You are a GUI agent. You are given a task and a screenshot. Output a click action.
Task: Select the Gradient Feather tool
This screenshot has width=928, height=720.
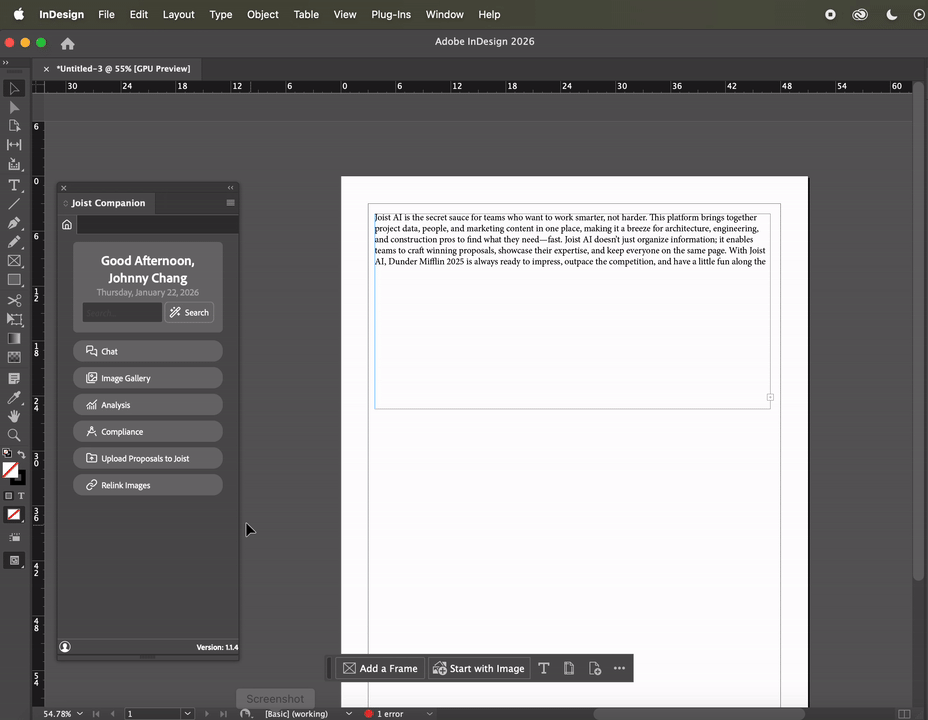pos(14,357)
